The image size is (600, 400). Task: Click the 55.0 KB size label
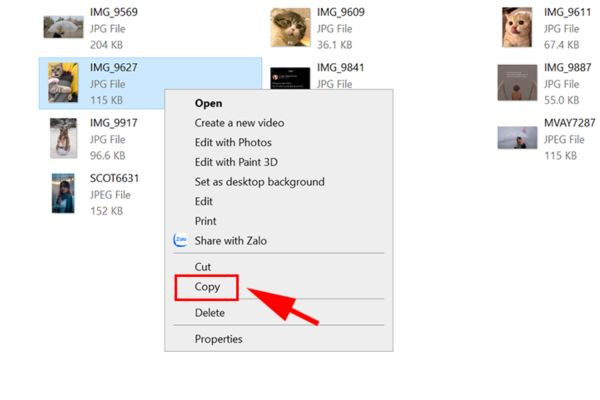click(x=561, y=100)
